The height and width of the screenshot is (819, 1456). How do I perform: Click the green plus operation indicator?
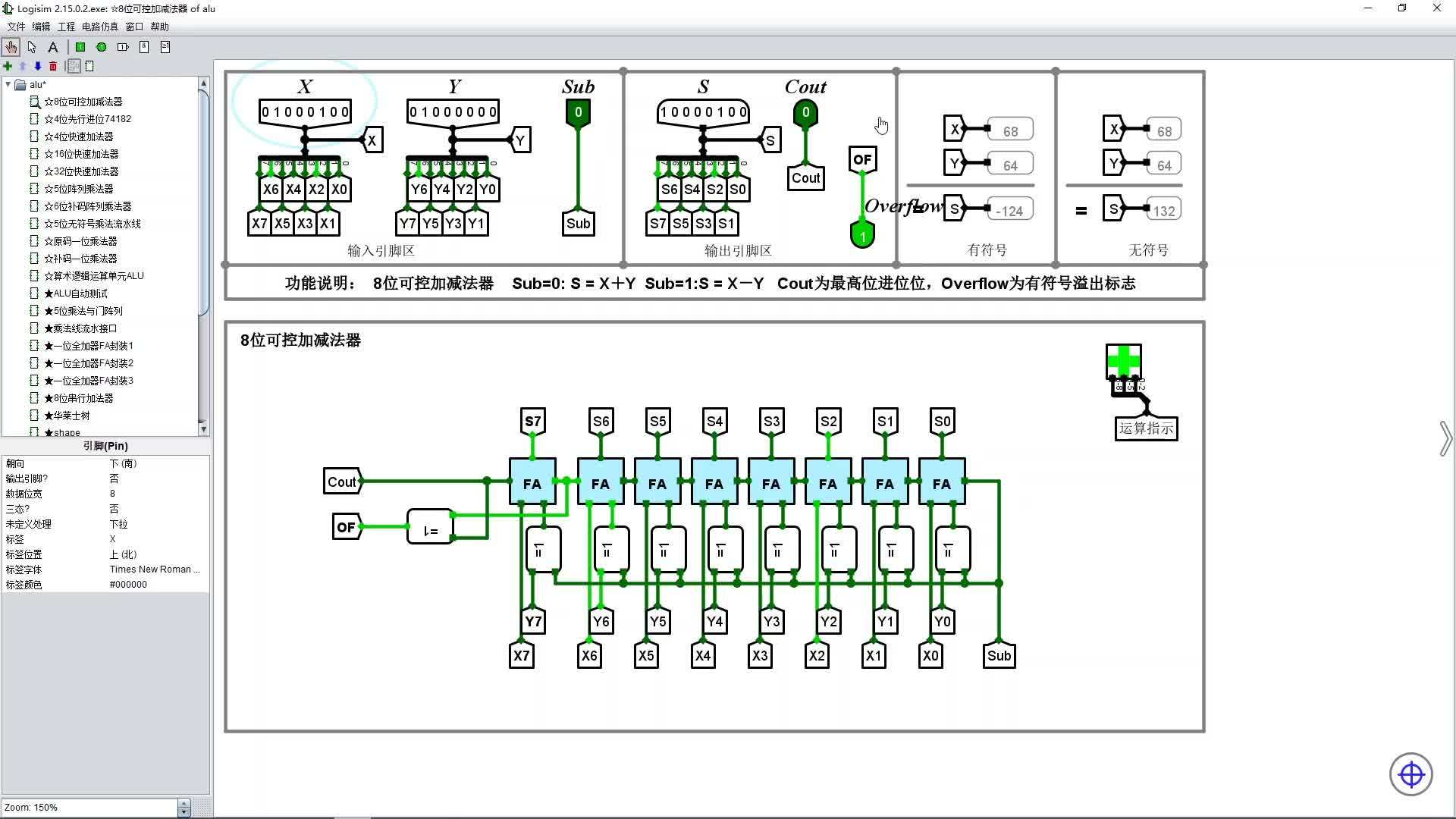tap(1123, 360)
